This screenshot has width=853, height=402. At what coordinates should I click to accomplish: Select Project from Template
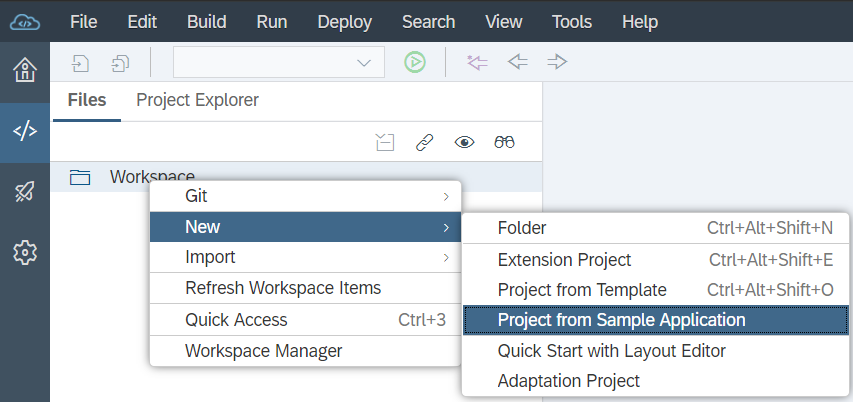[656, 290]
